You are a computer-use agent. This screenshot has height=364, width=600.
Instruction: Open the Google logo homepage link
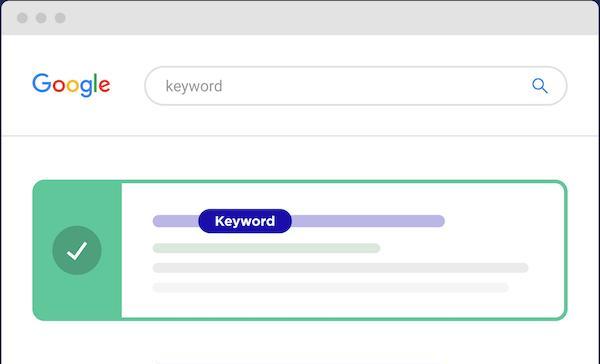point(71,85)
